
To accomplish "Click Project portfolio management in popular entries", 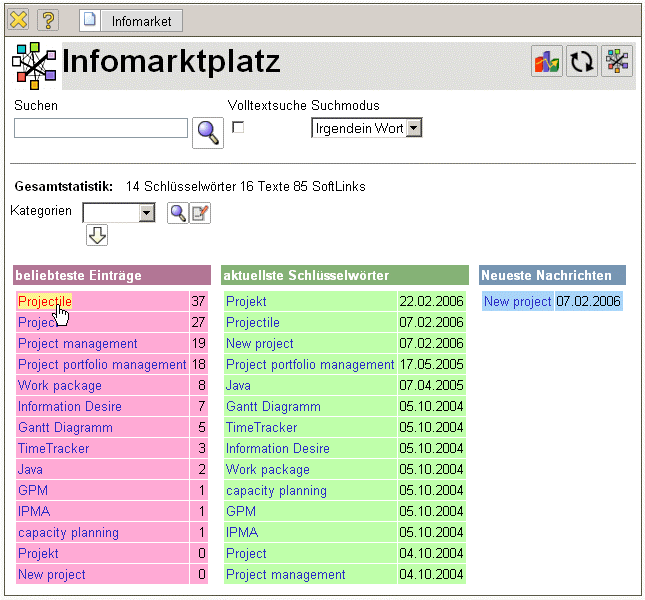I will pyautogui.click(x=102, y=364).
